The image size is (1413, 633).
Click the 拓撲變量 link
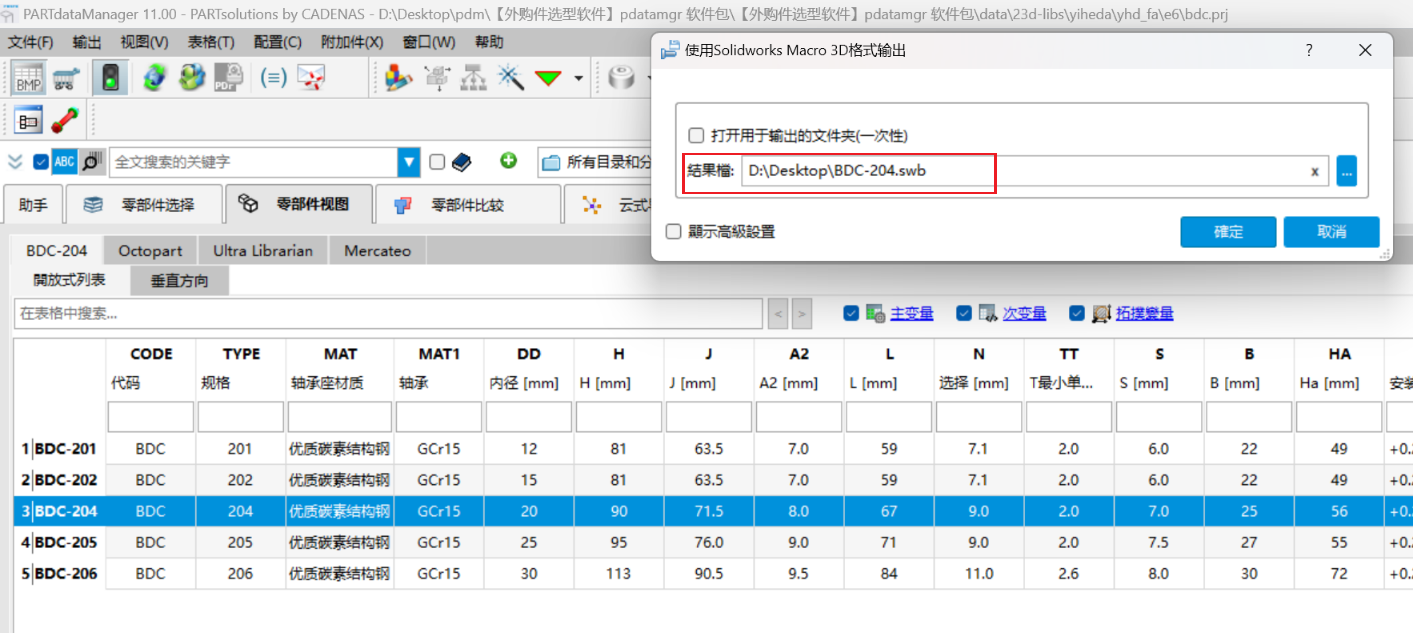pos(1145,314)
